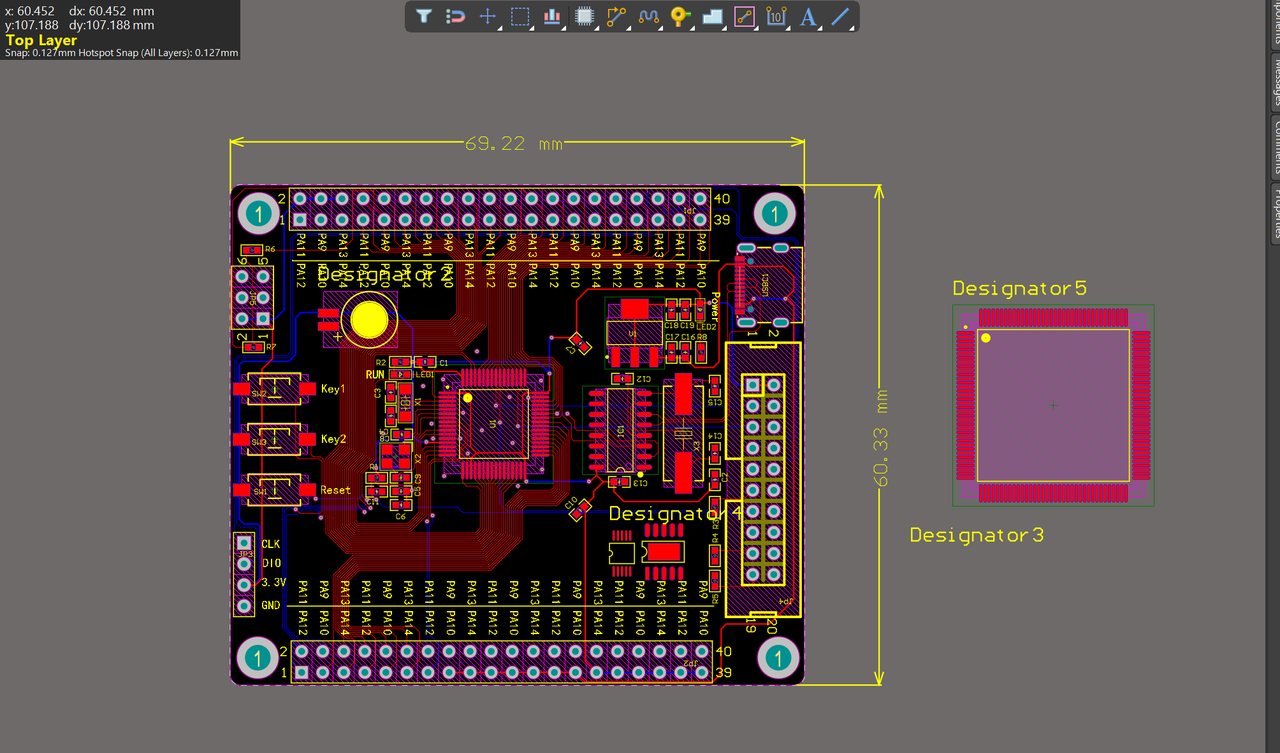Click the bottom-left mounting hole pad
The image size is (1280, 753).
click(259, 657)
